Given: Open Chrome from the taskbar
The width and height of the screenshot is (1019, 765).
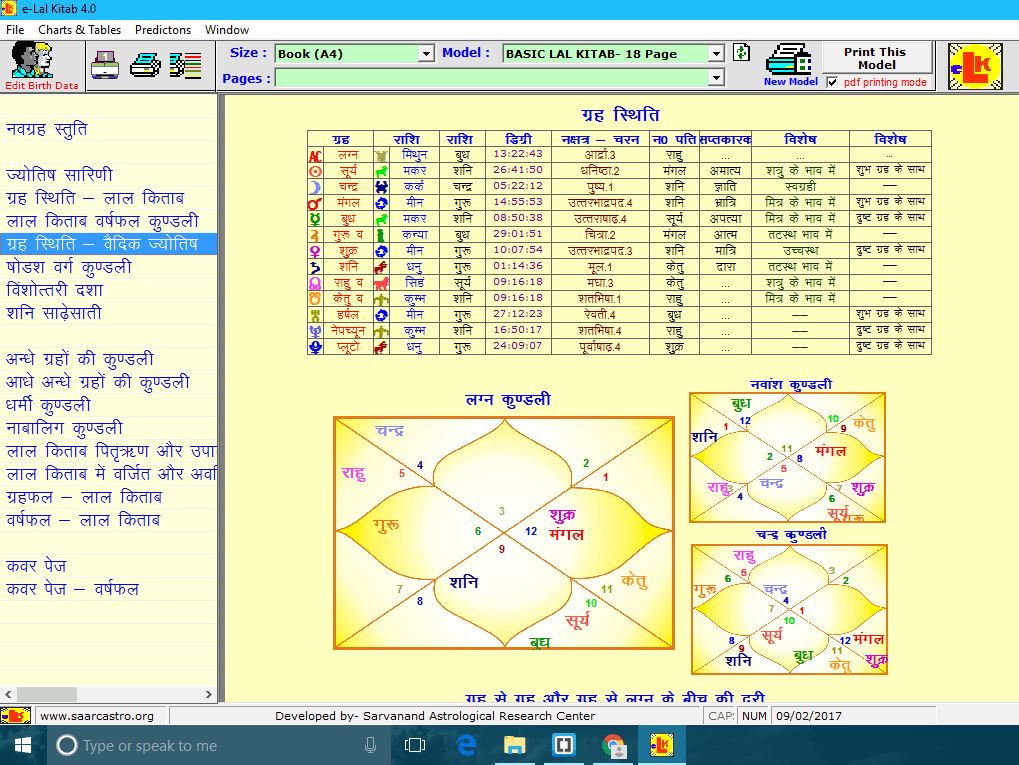Looking at the screenshot, I should click(x=613, y=746).
